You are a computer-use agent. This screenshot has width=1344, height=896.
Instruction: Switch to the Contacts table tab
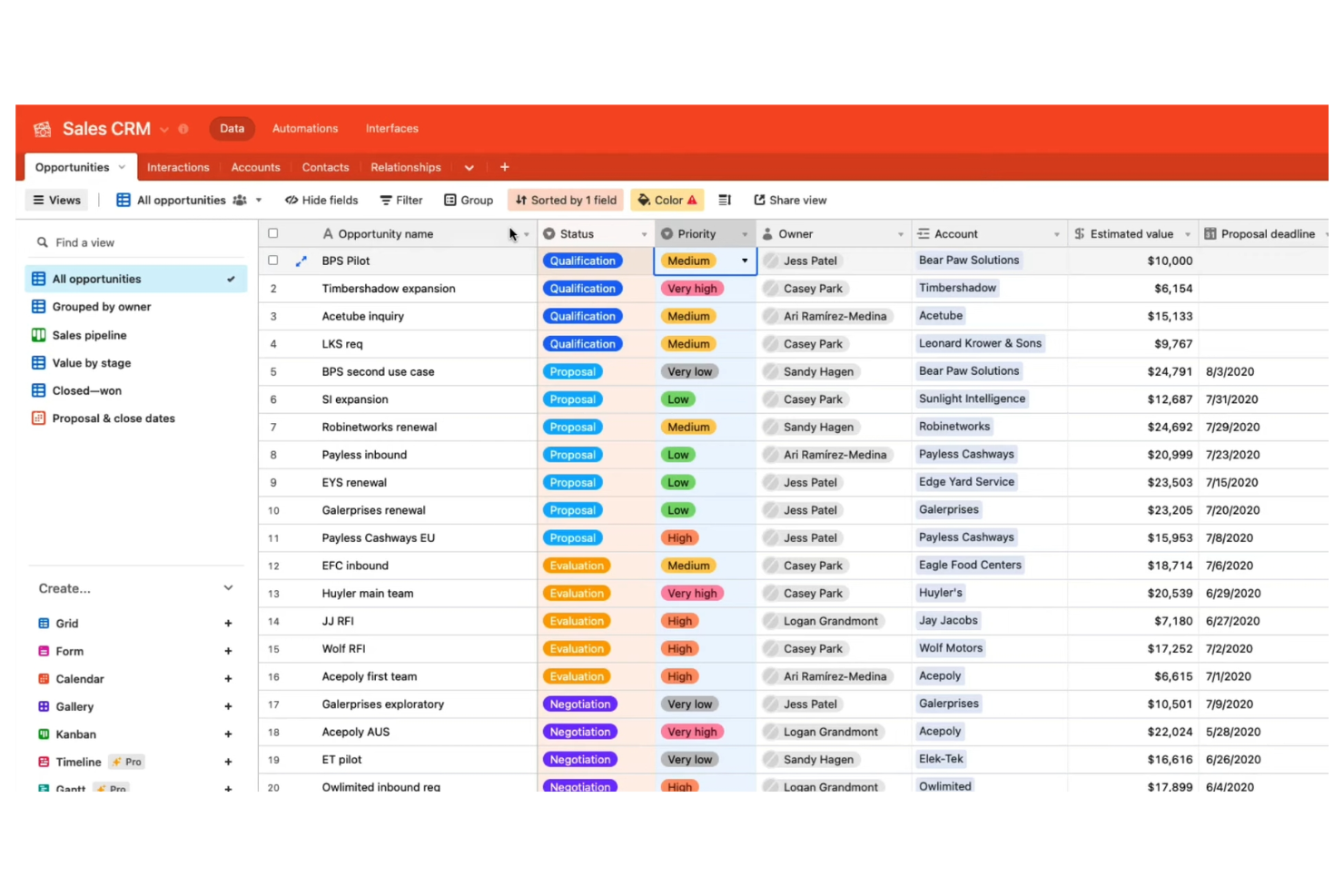325,167
